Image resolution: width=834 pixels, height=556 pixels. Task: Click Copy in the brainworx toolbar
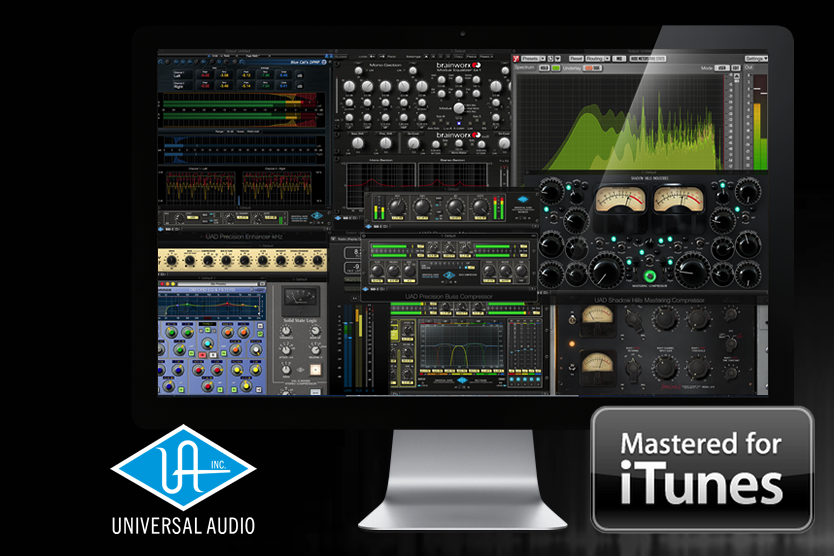tap(457, 56)
